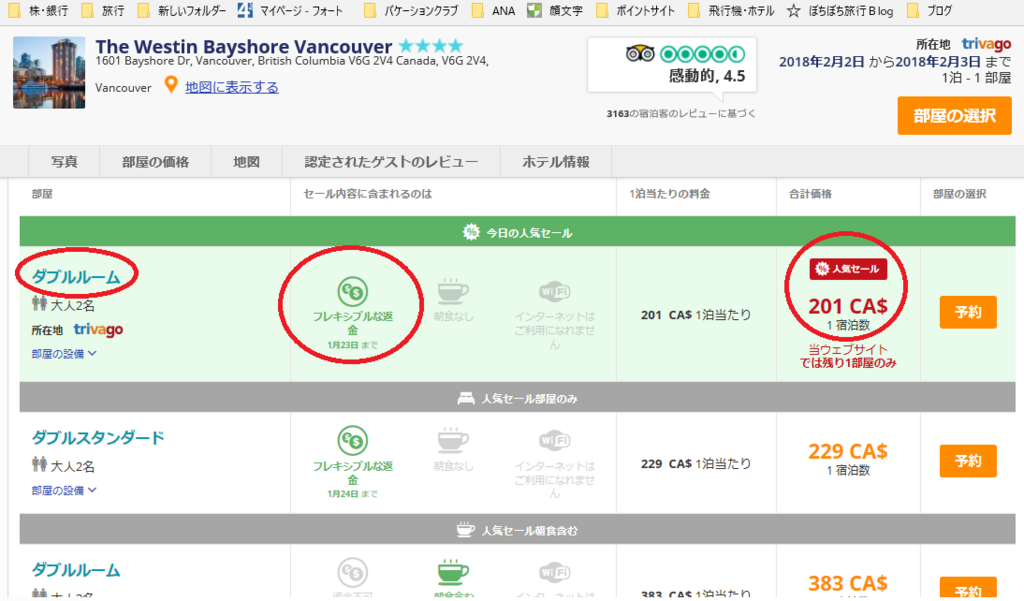Open the ぼちぼち旅行Blog starred bookmark

coord(840,10)
